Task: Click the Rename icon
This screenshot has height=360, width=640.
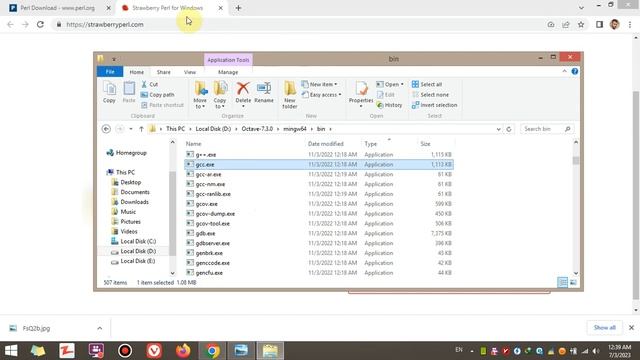Action: coord(264,92)
